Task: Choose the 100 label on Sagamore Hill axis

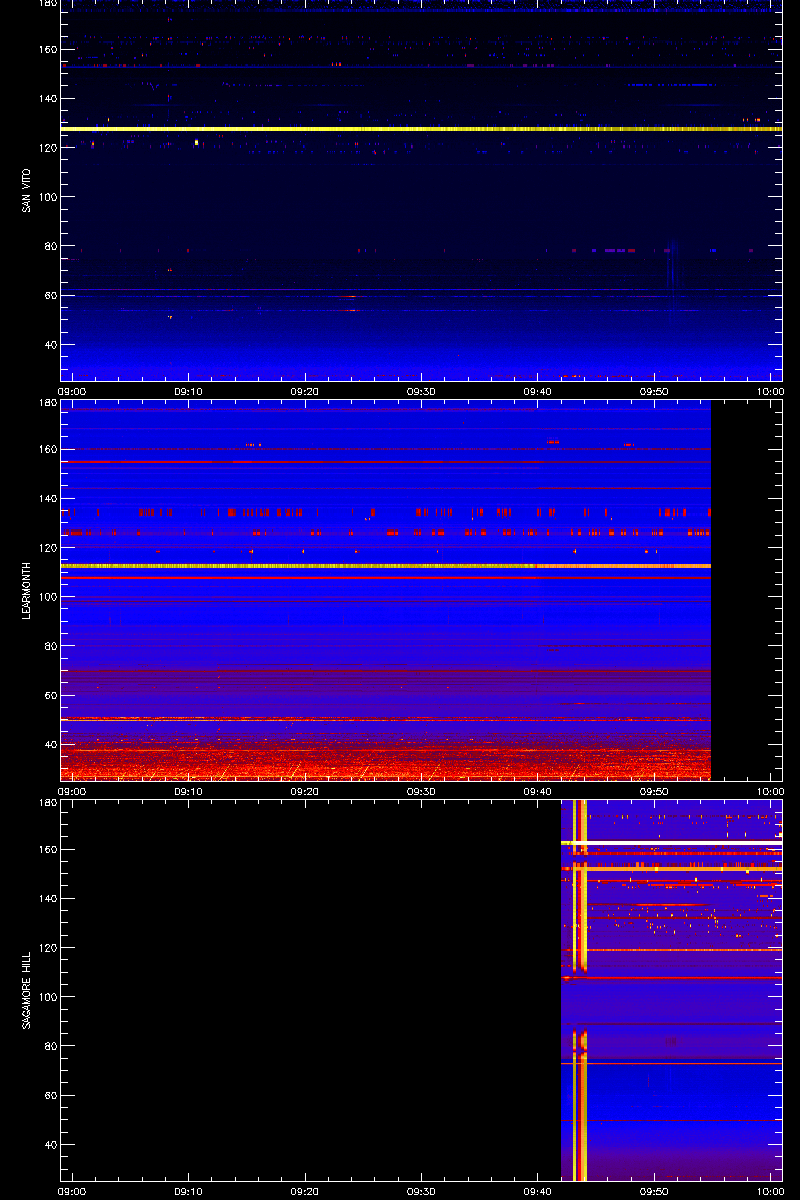Action: 46,996
